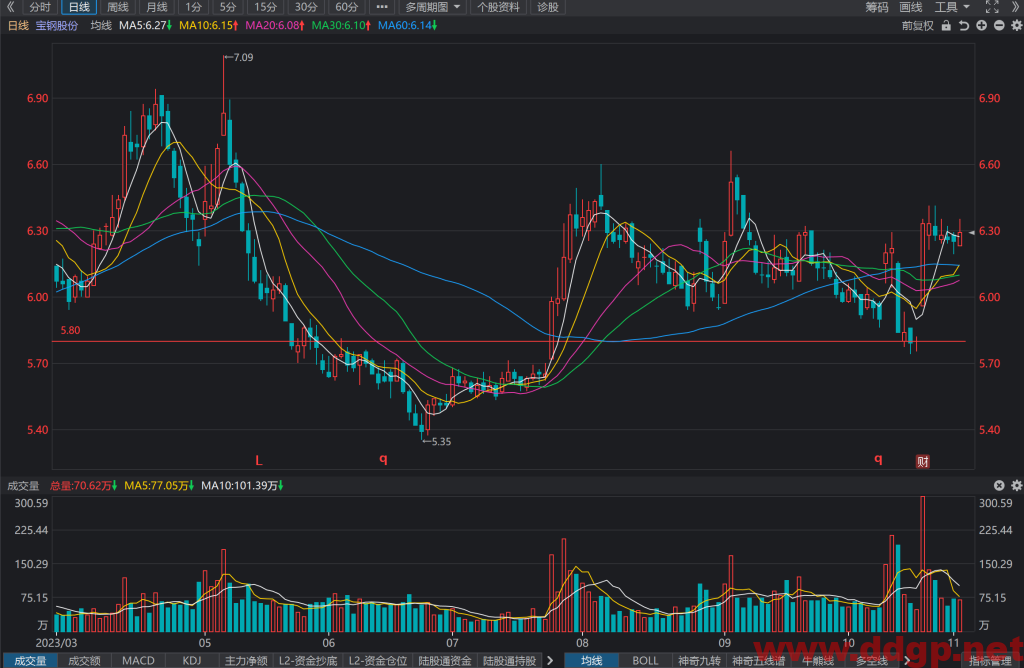1024x668 pixels.
Task: Click volume MA10:101.39万 label
Action: click(x=242, y=486)
